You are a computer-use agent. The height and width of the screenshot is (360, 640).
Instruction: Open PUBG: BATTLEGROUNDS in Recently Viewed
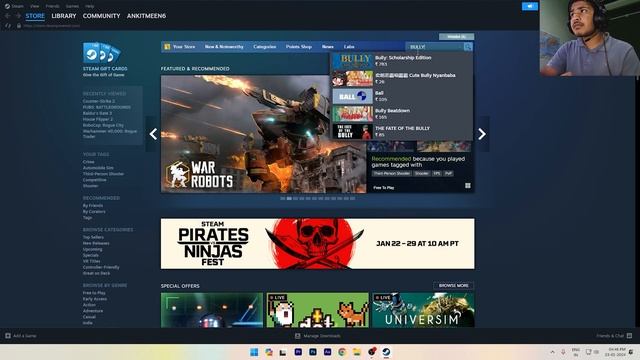coord(107,107)
